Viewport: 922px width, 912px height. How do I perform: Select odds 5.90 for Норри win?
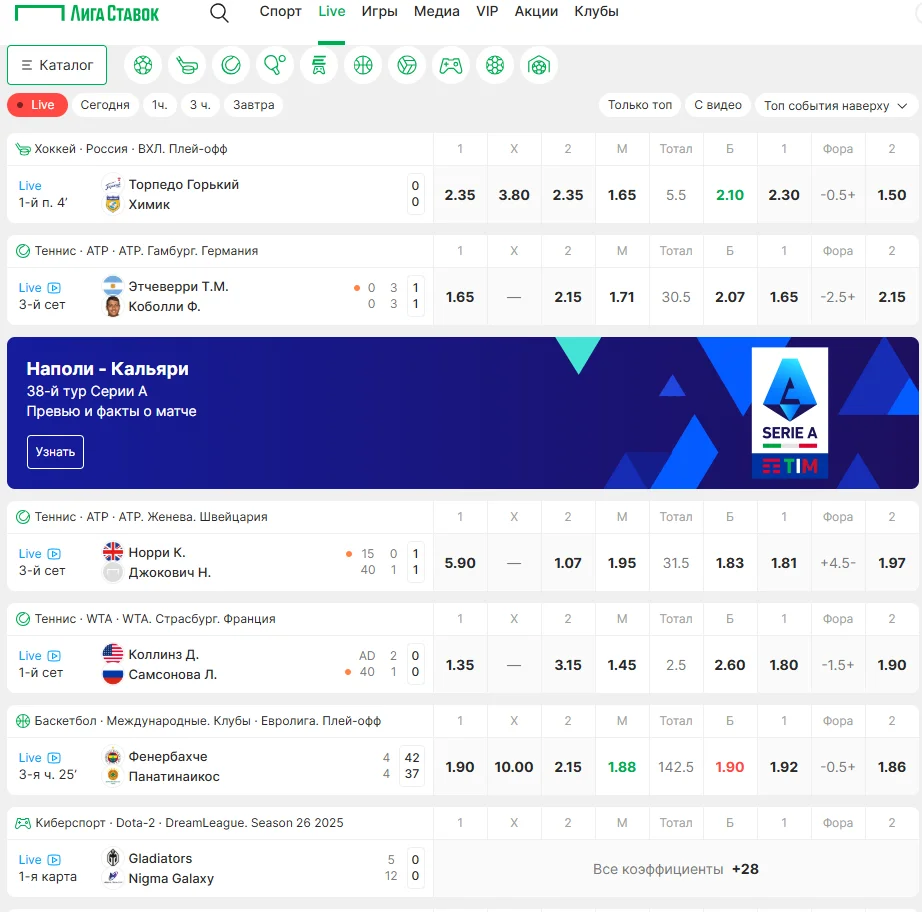pyautogui.click(x=460, y=563)
